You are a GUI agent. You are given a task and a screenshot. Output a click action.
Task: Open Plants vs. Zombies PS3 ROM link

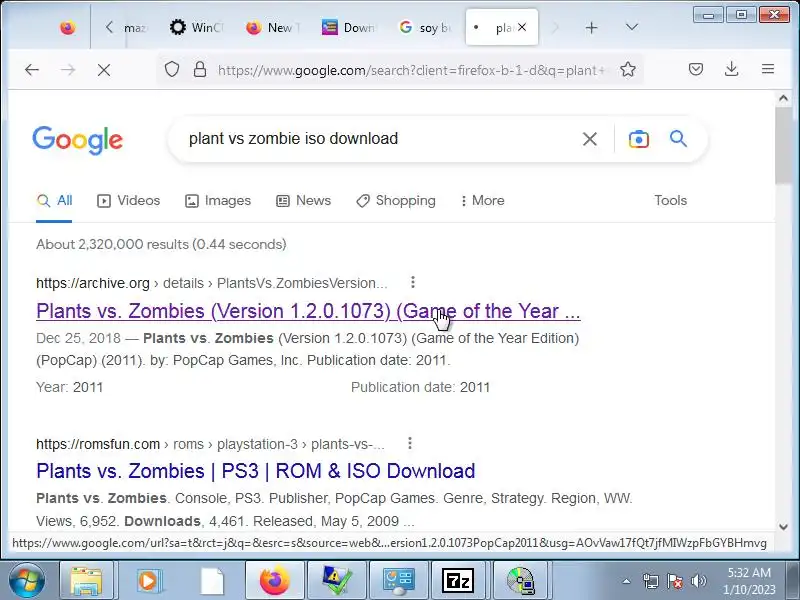click(256, 471)
